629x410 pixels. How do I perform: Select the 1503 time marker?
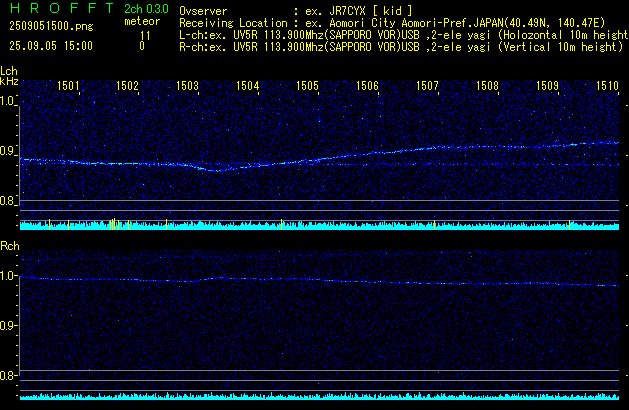point(187,86)
